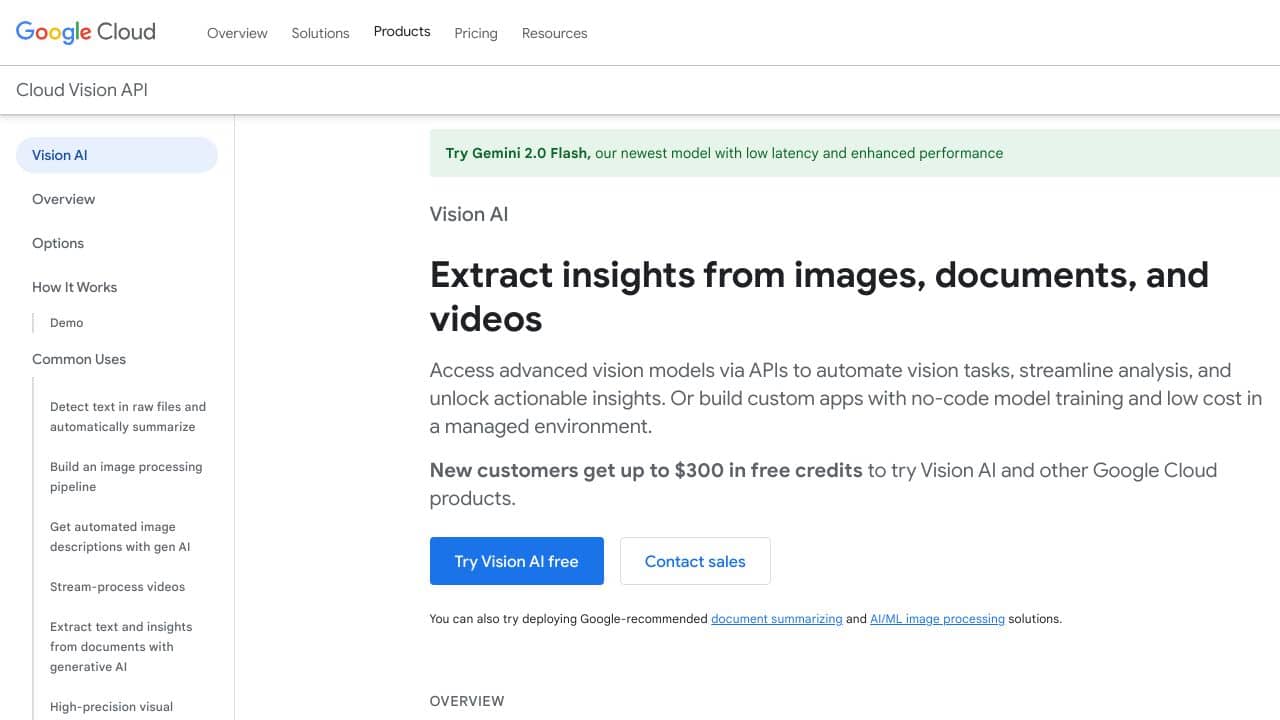
Task: Open Build an image processing pipeline
Action: pyautogui.click(x=126, y=477)
